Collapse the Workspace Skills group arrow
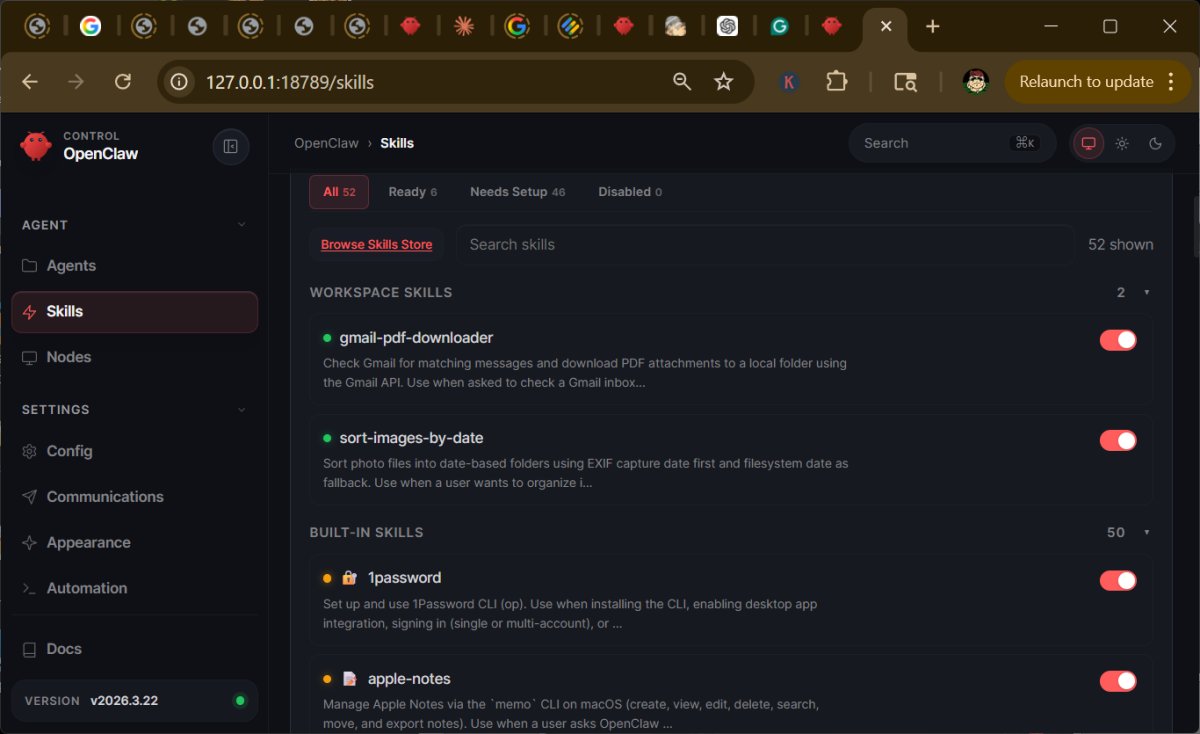The image size is (1200, 734). click(x=1146, y=293)
